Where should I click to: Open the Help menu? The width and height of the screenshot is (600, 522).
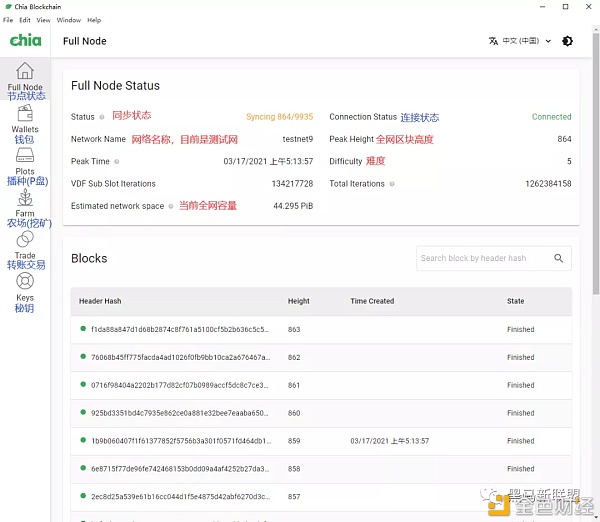tap(94, 20)
